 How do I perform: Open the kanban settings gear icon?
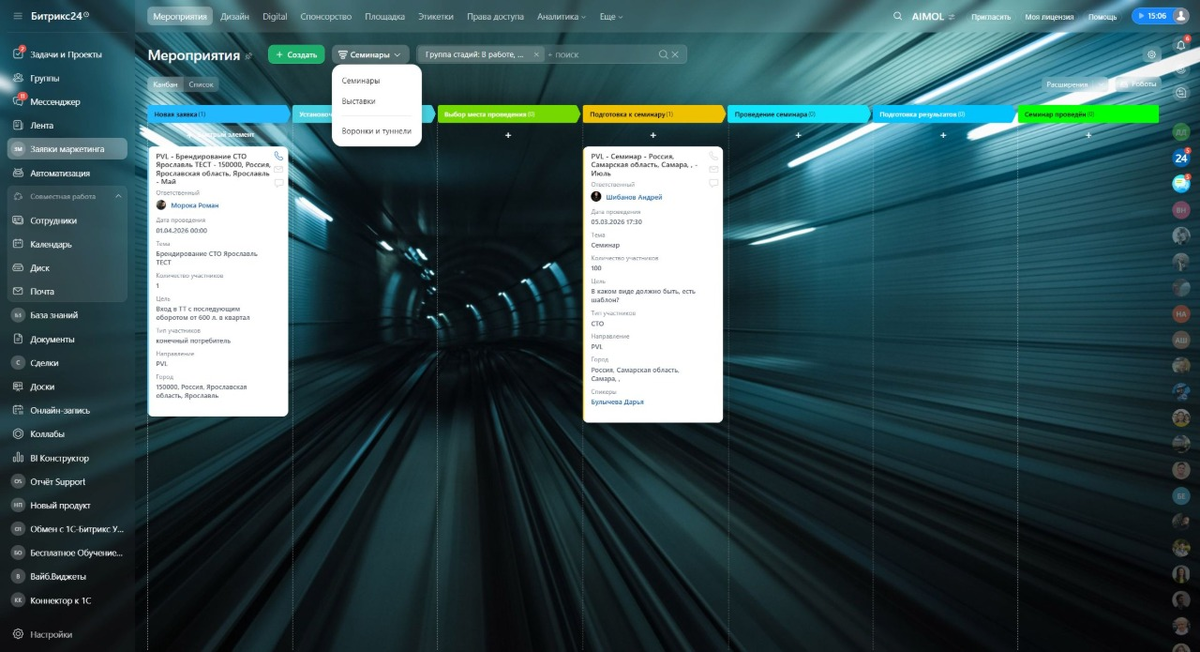pos(1151,55)
